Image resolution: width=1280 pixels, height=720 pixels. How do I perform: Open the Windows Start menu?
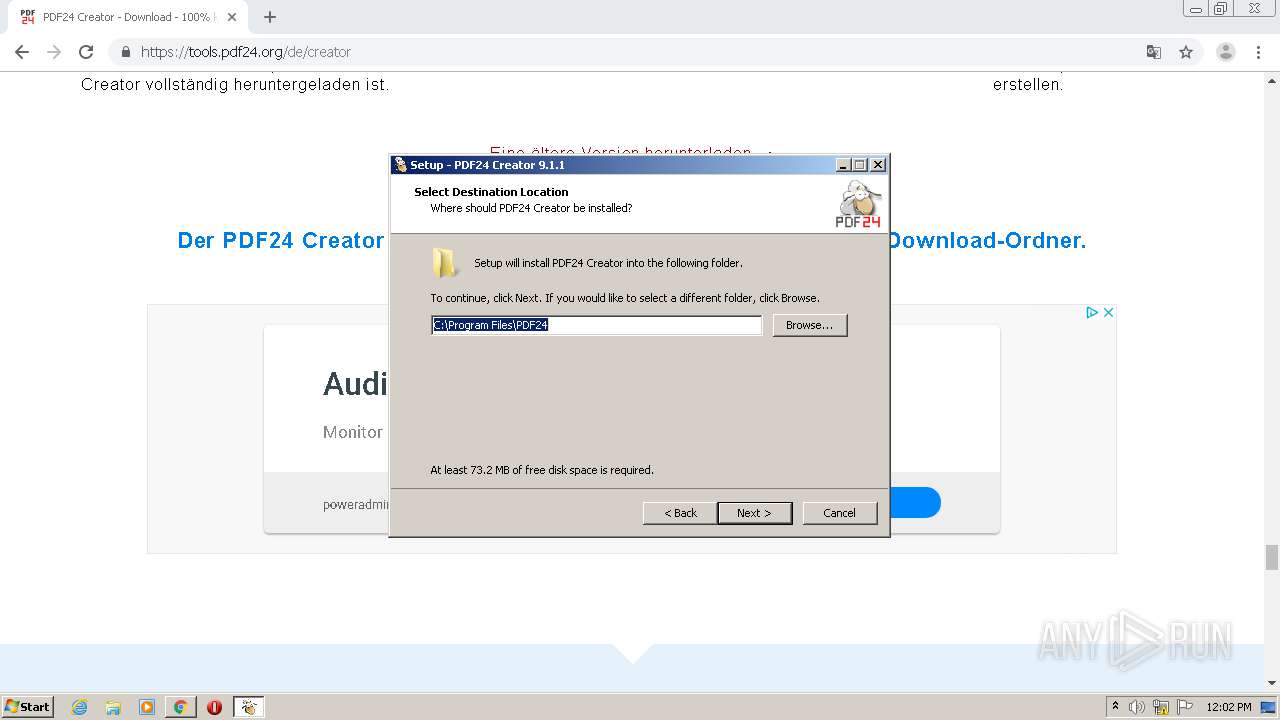(x=27, y=706)
